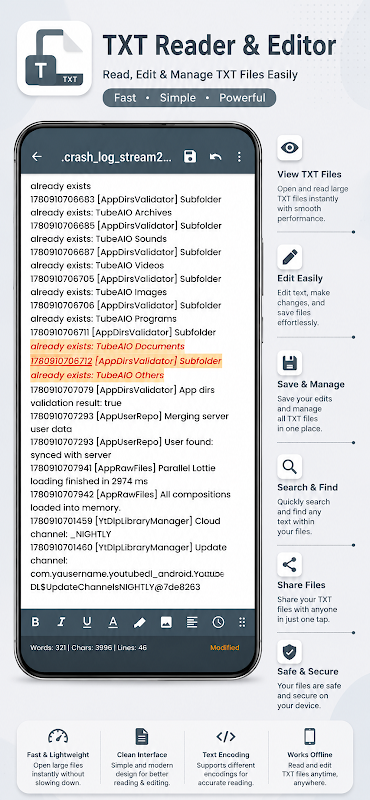Viewport: 370px width, 800px height.
Task: Open the three-dot overflow menu
Action: click(239, 157)
